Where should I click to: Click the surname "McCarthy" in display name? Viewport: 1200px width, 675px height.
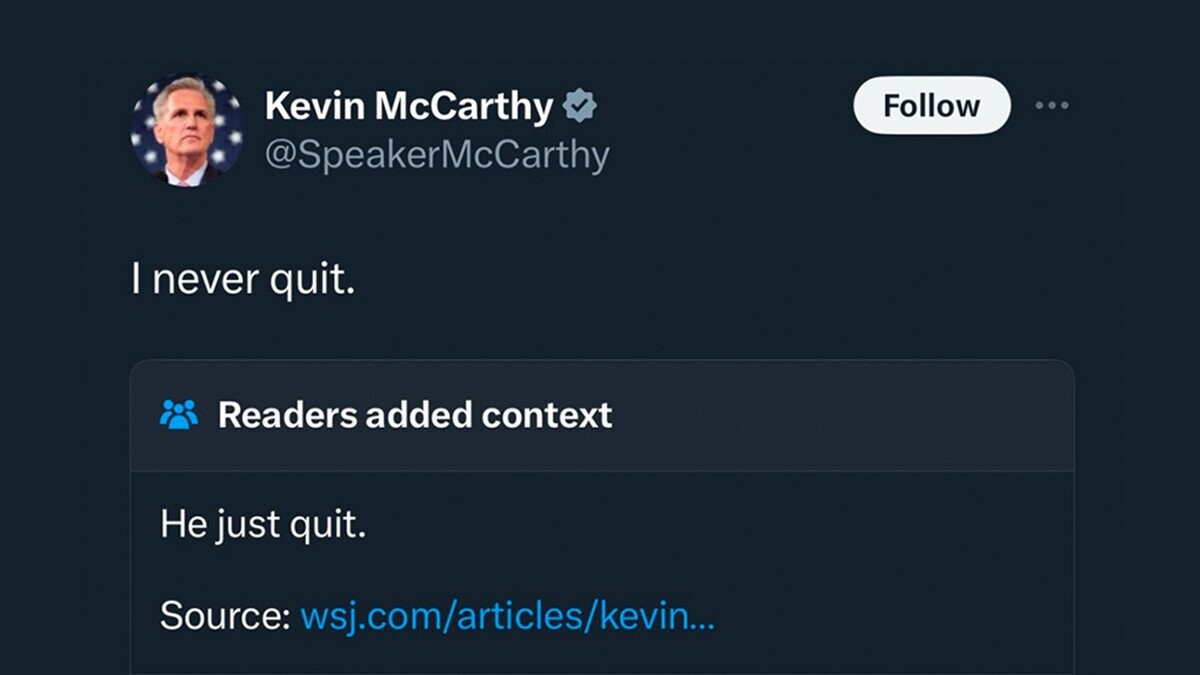click(462, 106)
